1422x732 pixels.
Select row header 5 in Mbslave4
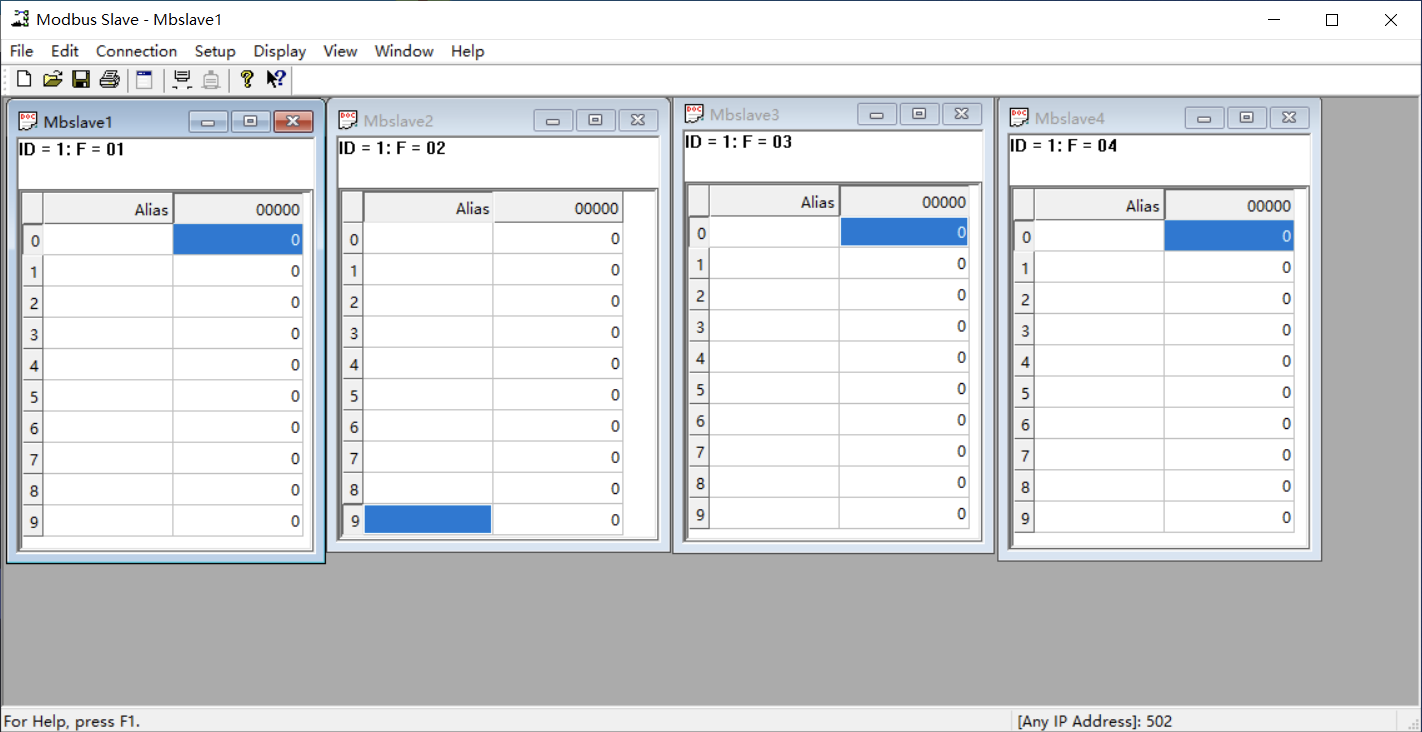pyautogui.click(x=1024, y=392)
